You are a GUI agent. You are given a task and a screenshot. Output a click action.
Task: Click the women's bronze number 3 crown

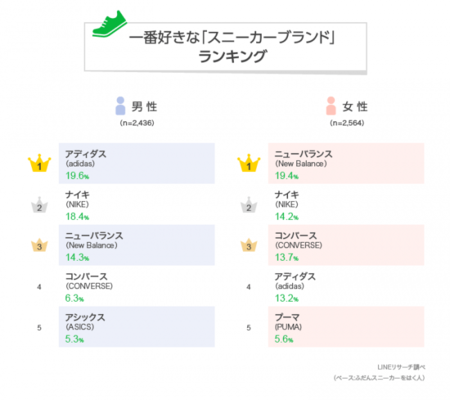click(x=249, y=245)
